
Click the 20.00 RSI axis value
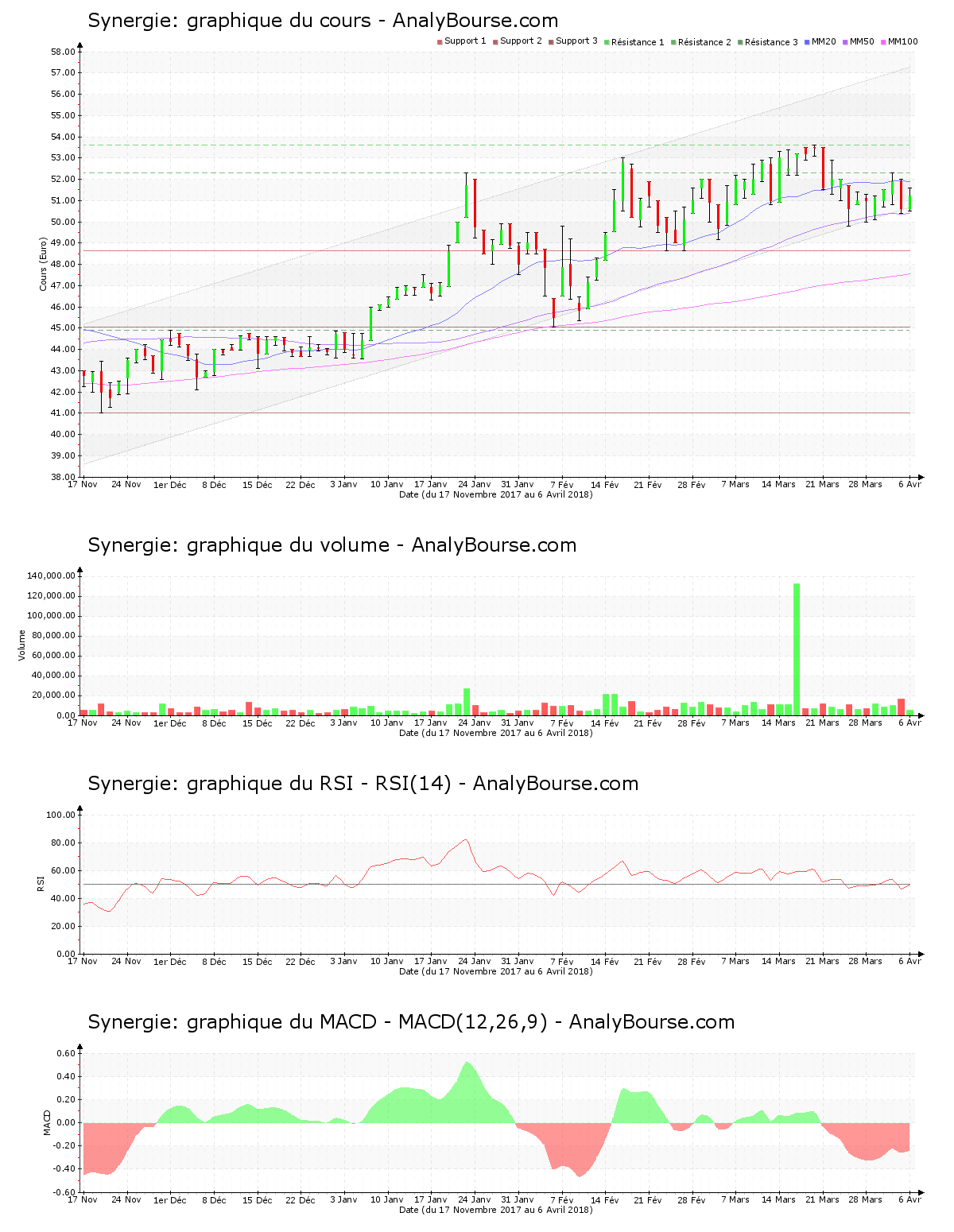[63, 926]
